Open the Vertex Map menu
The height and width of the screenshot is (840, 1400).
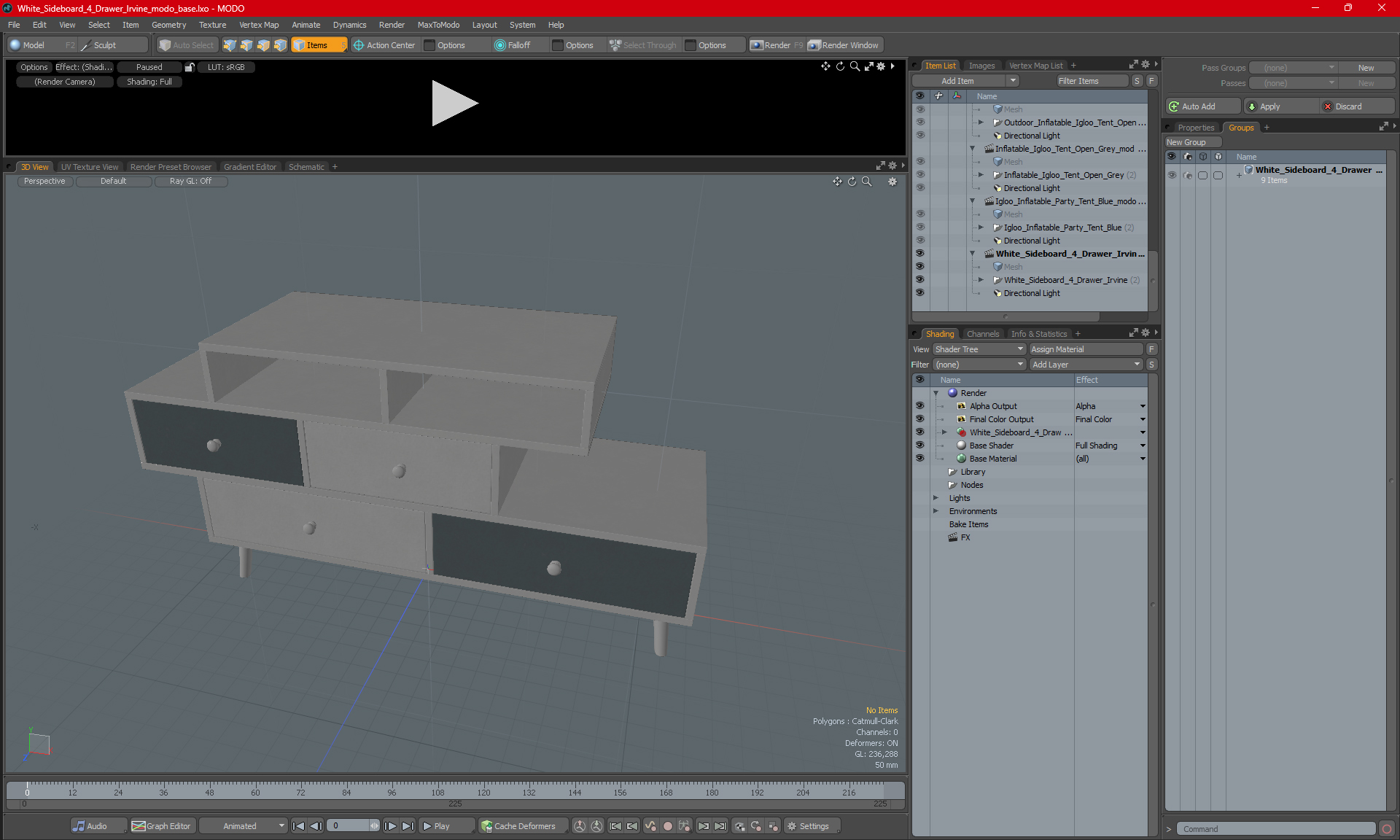pyautogui.click(x=259, y=25)
